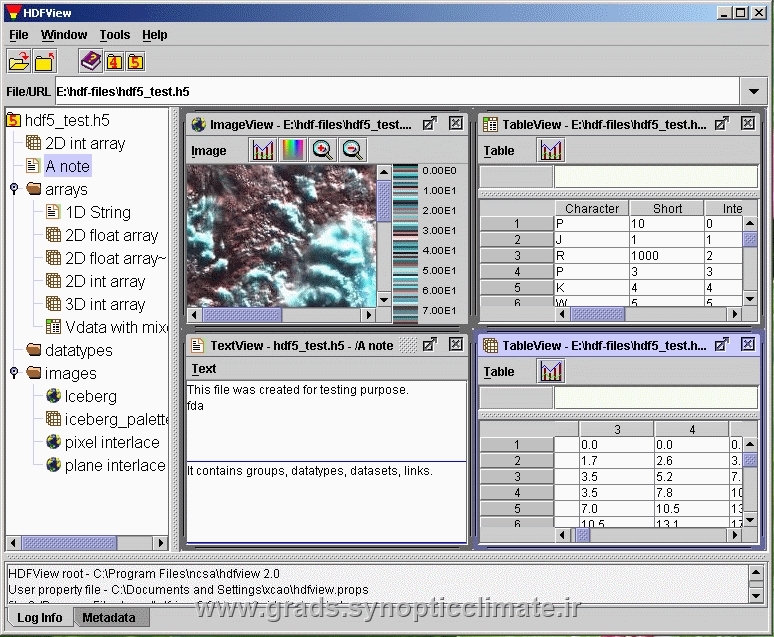This screenshot has height=637, width=774.
Task: Click the line plot icon in lower TableView
Action: coord(551,371)
